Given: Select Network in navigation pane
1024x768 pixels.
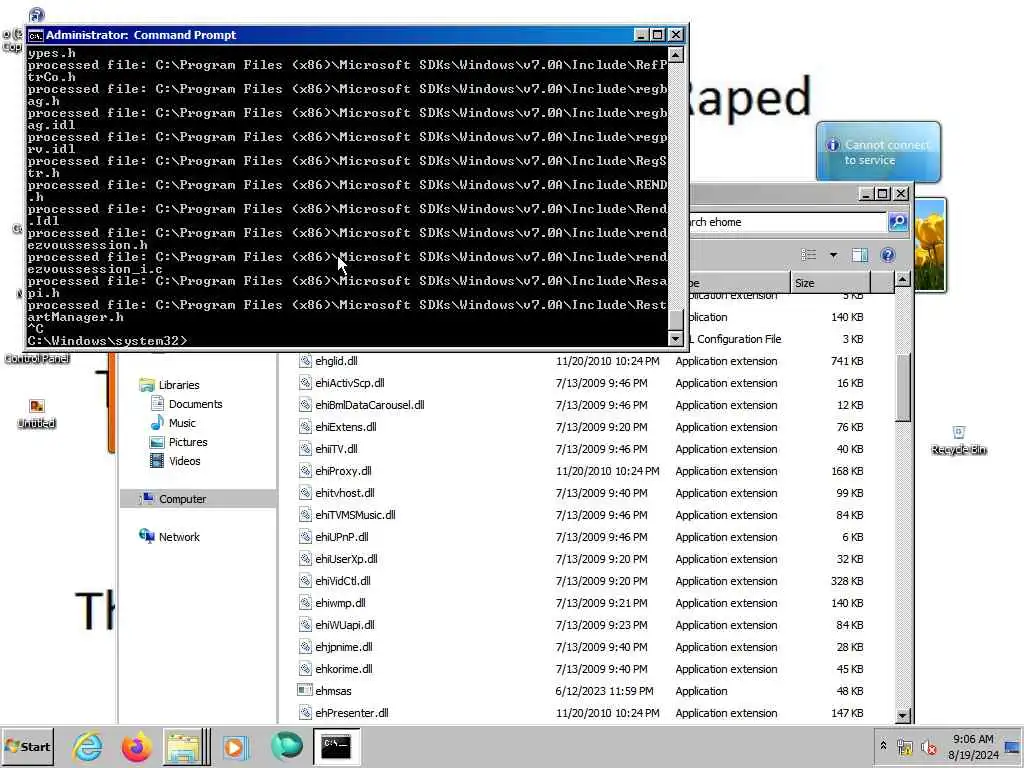Looking at the screenshot, I should point(179,537).
